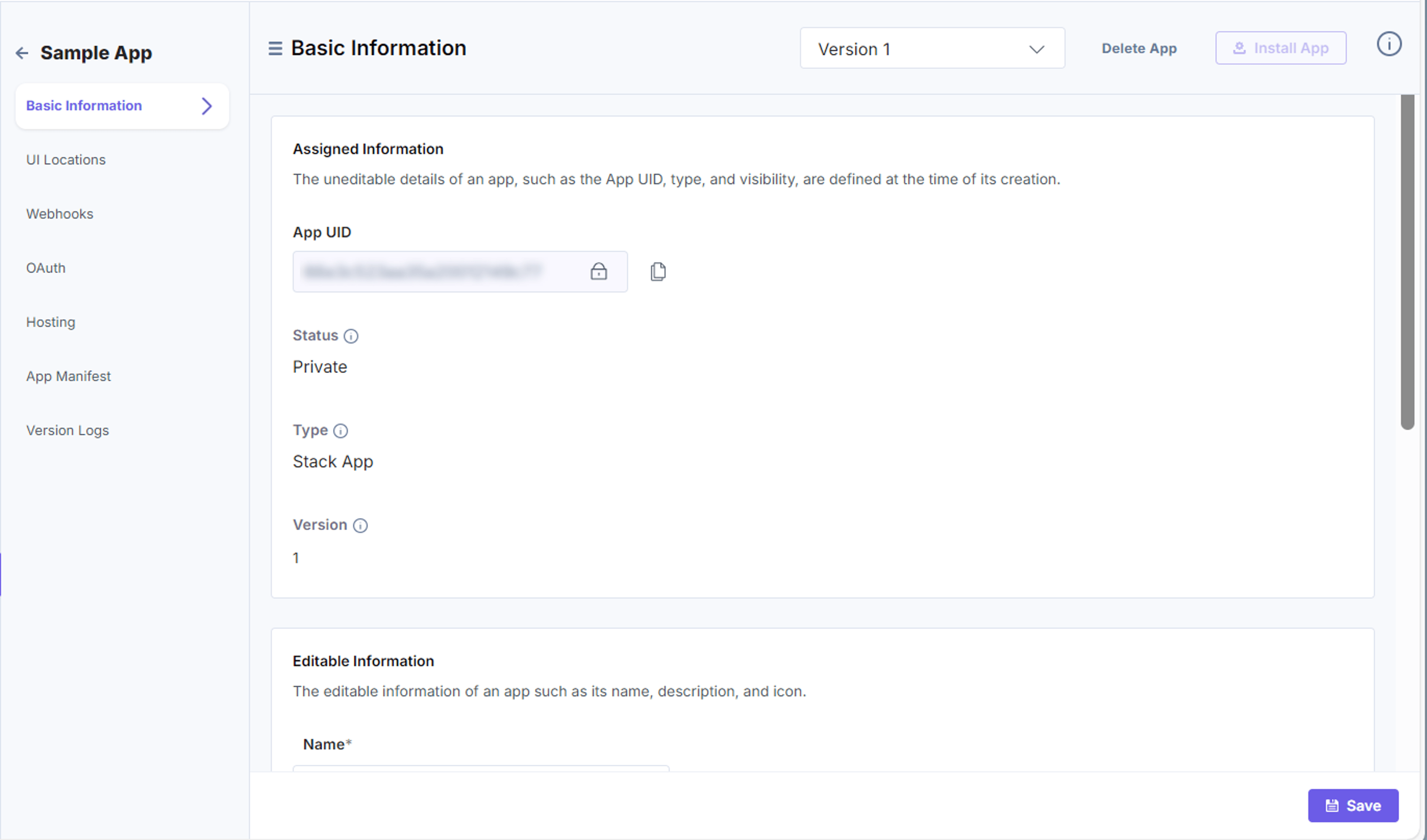Click the vertical scrollbar on the right
Viewport: 1427px width, 840px height.
(1407, 262)
